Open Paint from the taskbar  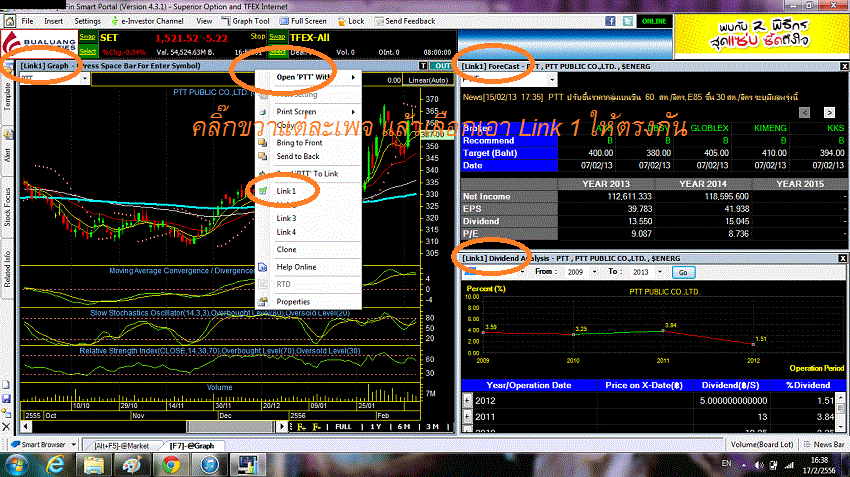132,465
